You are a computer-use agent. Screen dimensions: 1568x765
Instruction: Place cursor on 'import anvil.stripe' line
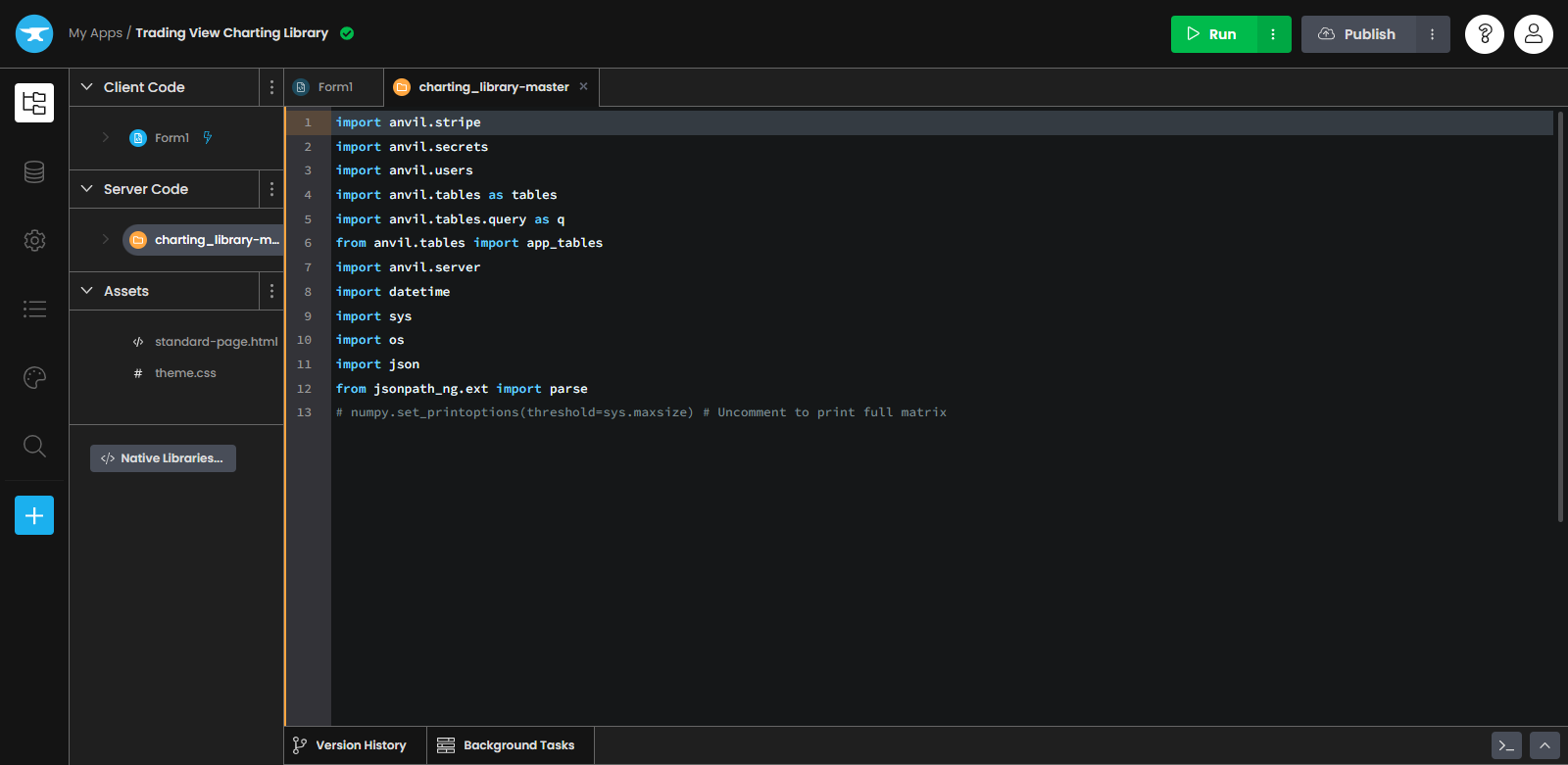click(408, 122)
